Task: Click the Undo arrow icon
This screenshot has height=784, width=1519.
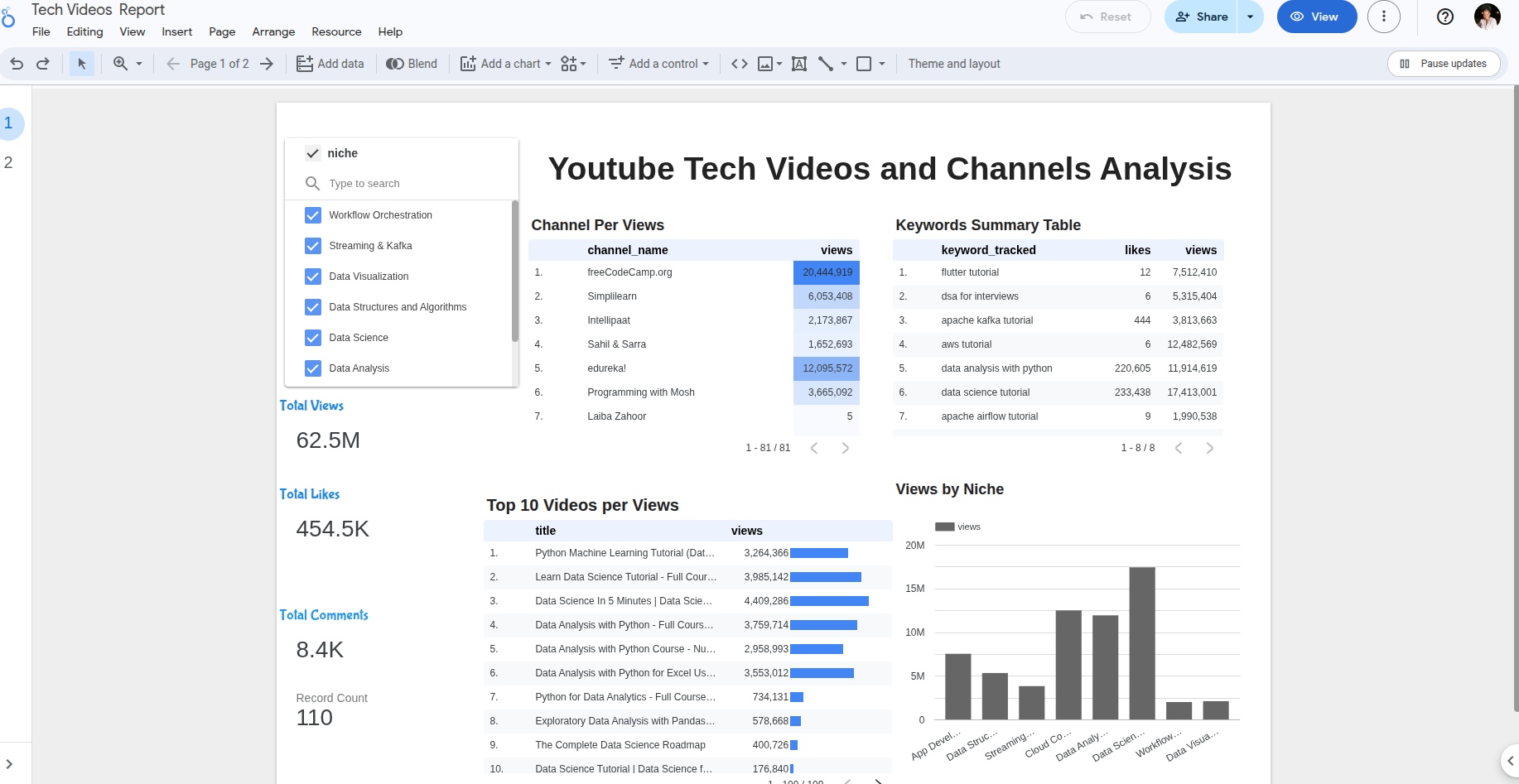Action: [x=17, y=64]
